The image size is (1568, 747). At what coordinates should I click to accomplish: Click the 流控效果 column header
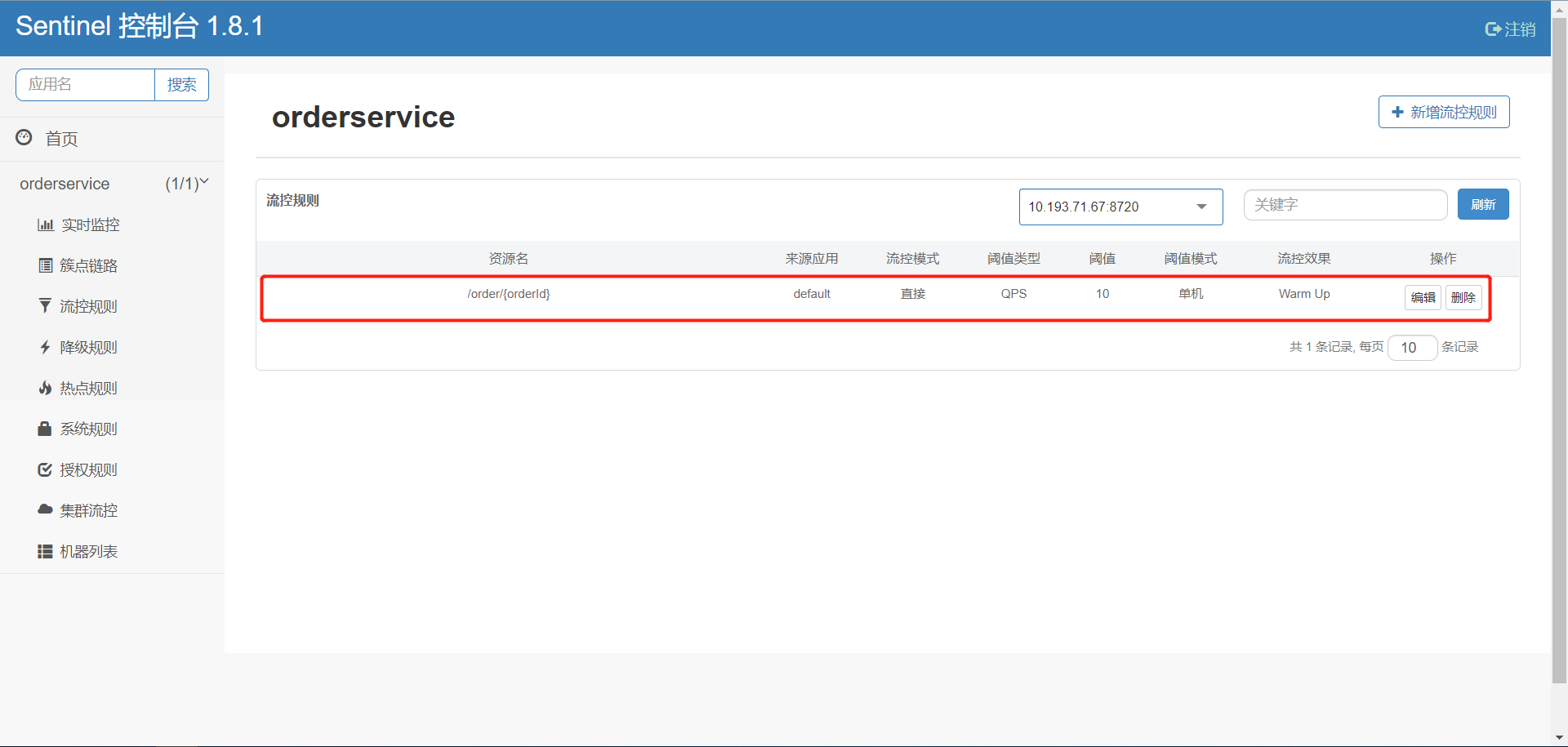1304,259
